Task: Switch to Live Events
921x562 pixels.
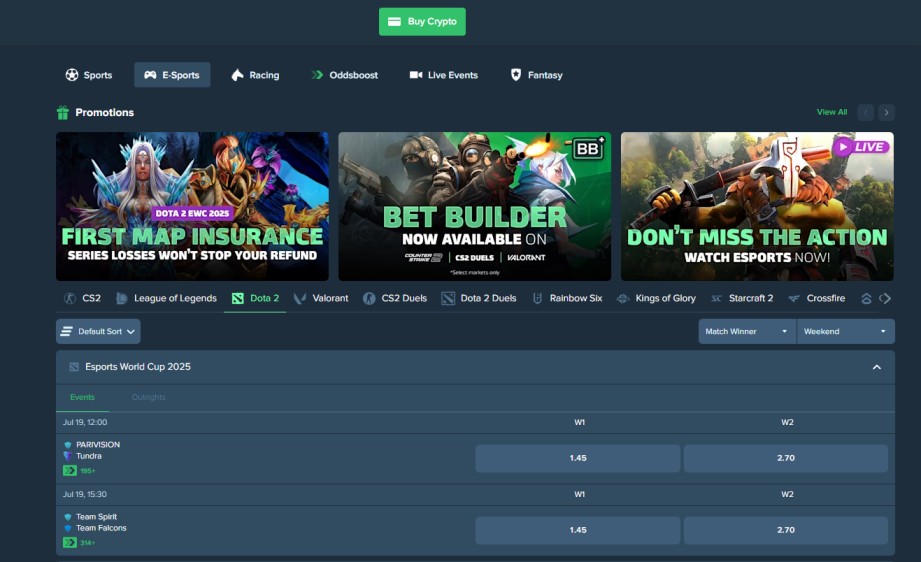Action: pyautogui.click(x=443, y=75)
